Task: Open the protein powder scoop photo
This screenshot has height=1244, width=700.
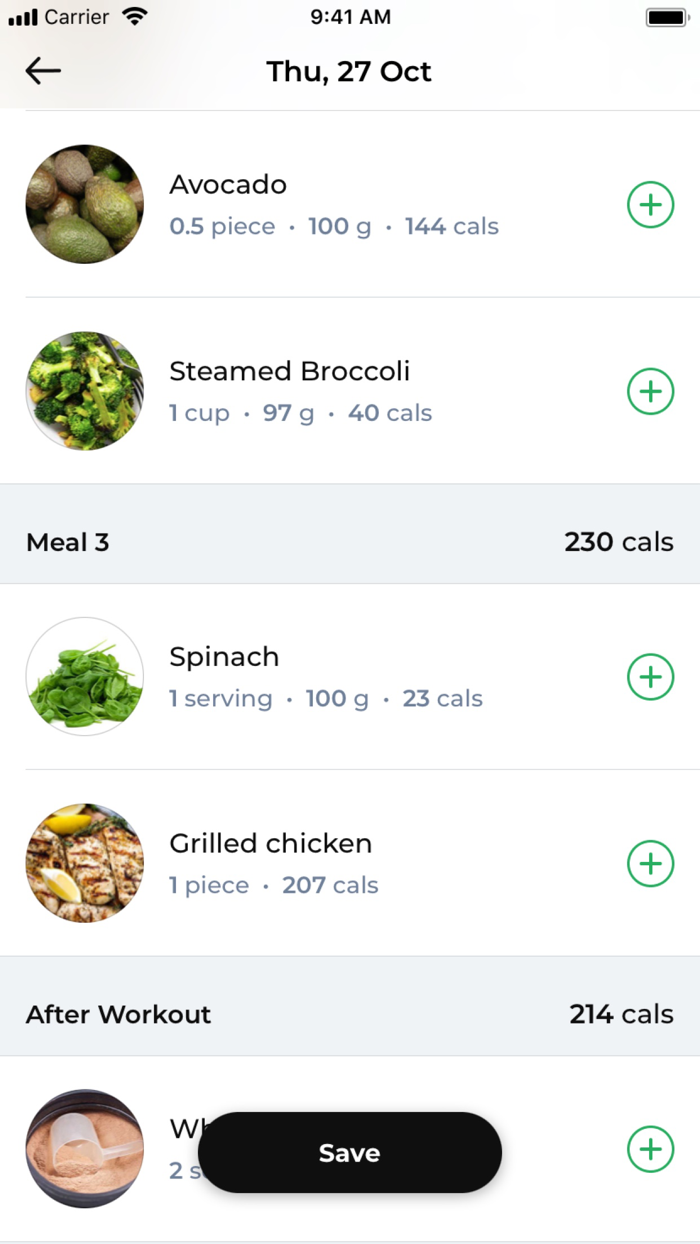Action: pos(85,1149)
